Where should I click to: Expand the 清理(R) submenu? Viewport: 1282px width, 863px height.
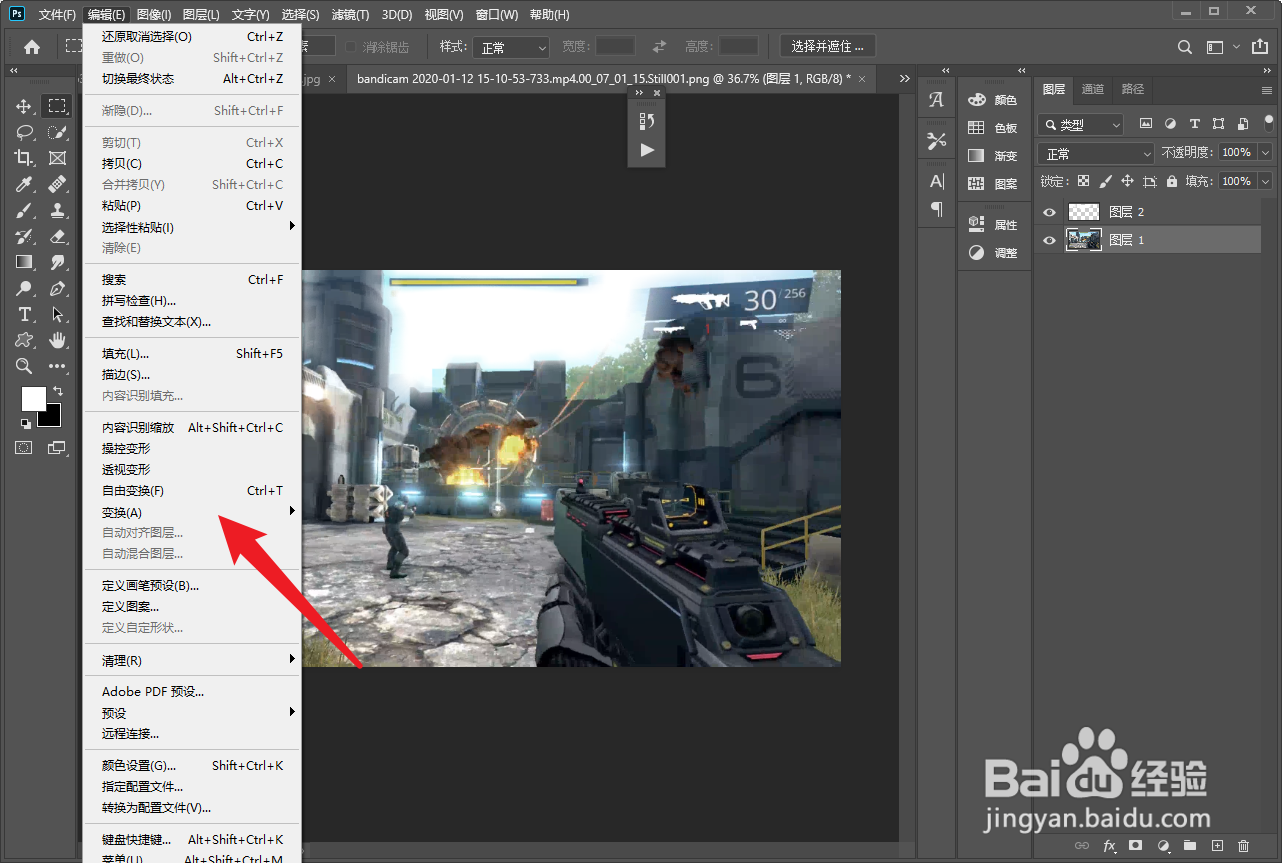(x=192, y=660)
